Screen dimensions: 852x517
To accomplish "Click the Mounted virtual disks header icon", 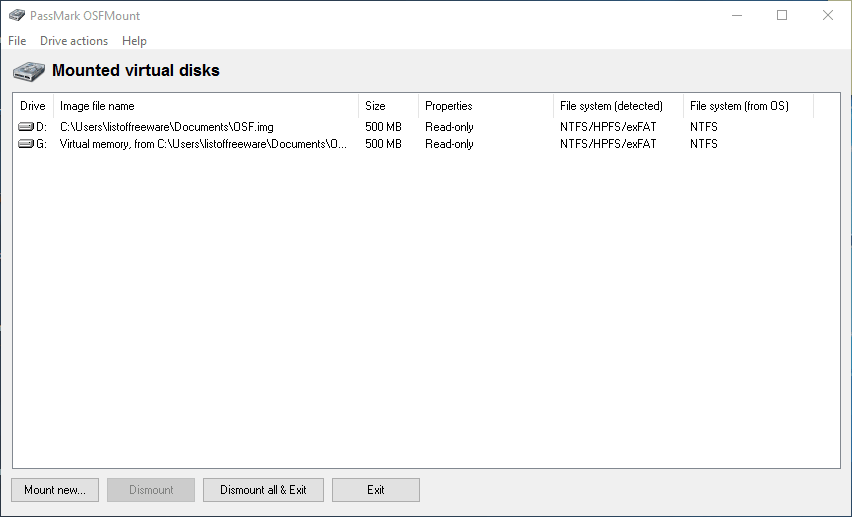I will pos(29,71).
